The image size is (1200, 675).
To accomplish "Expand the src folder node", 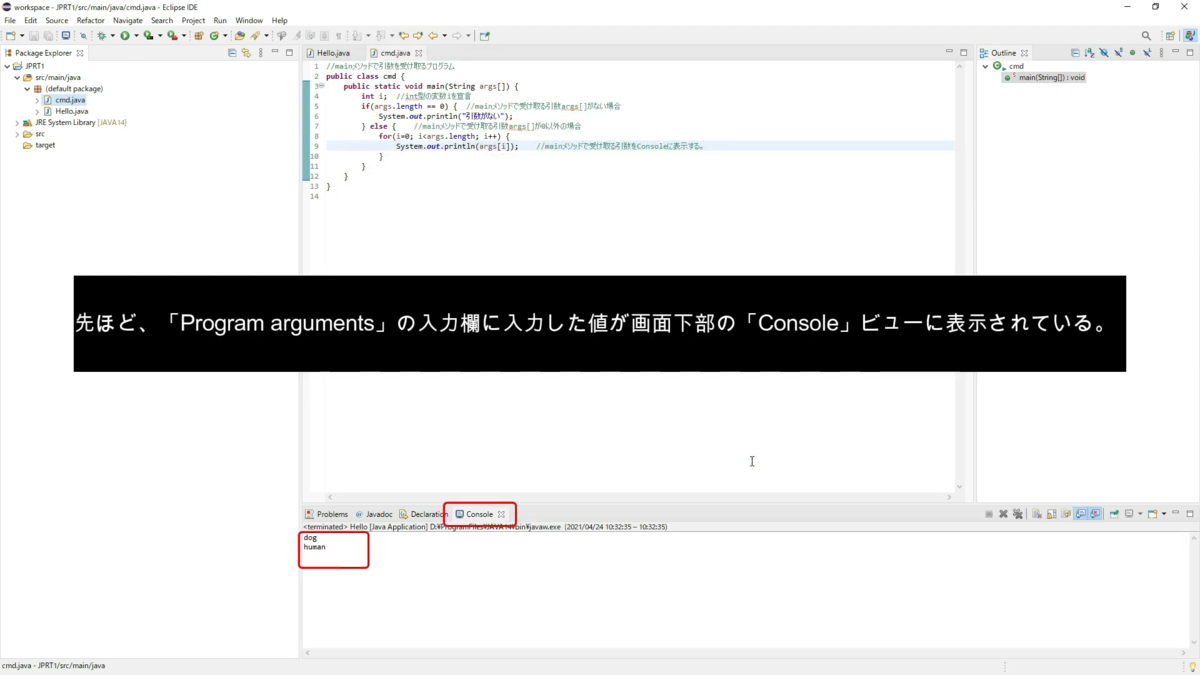I will tap(17, 134).
